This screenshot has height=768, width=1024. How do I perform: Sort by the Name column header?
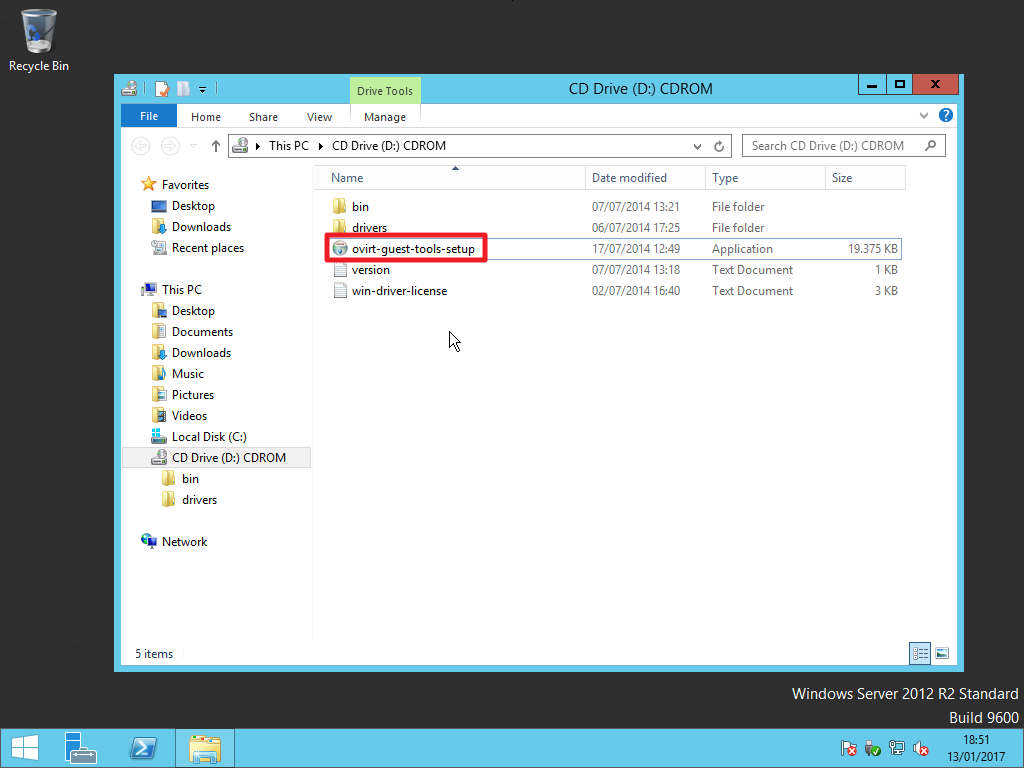click(x=449, y=178)
